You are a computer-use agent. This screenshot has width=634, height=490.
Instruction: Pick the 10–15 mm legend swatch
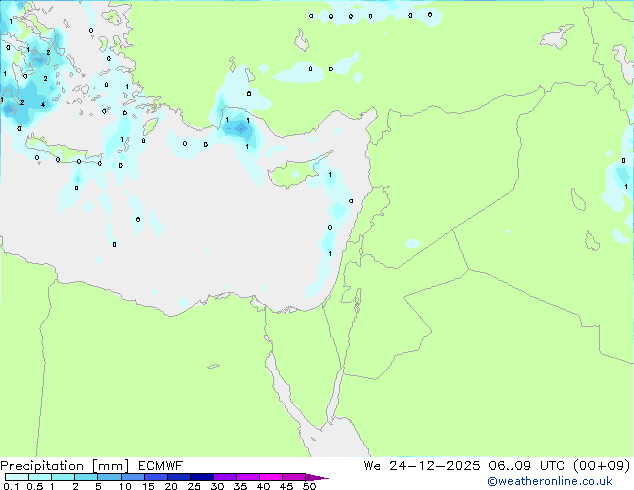tap(132, 477)
